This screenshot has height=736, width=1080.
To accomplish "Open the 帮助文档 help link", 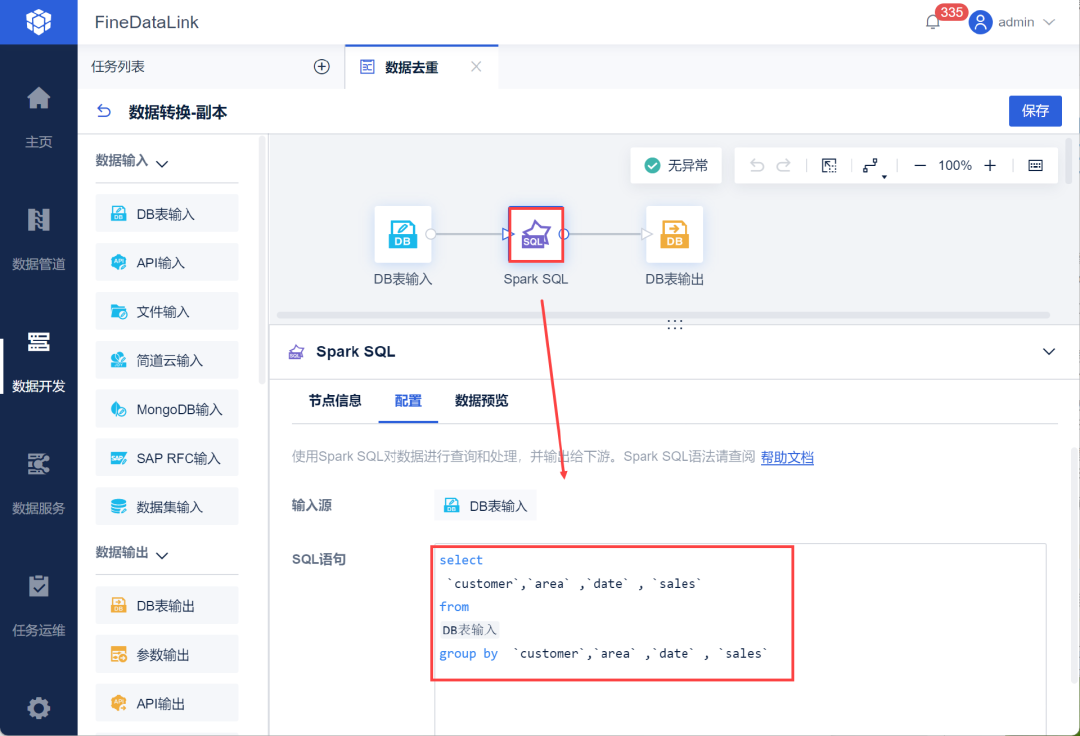I will [787, 457].
